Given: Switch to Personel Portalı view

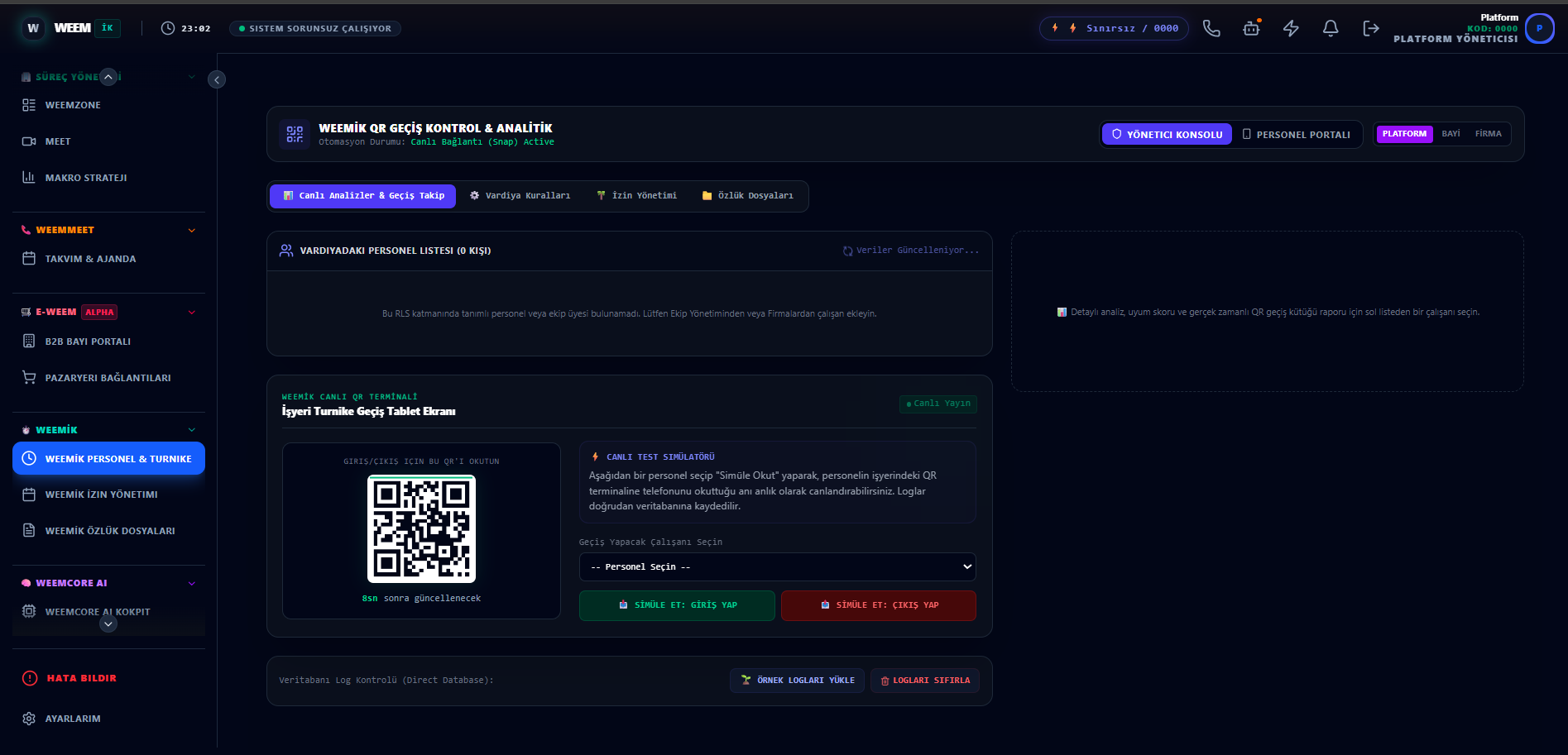Looking at the screenshot, I should pyautogui.click(x=1297, y=134).
